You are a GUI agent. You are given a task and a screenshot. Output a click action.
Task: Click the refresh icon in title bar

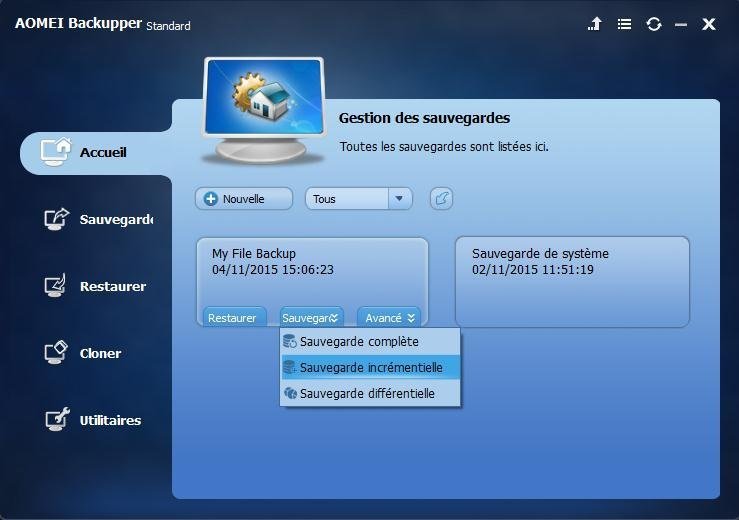654,24
